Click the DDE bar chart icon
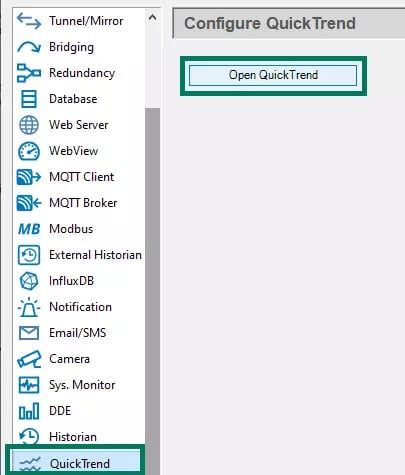Viewport: 405px width, 475px height. (x=29, y=411)
